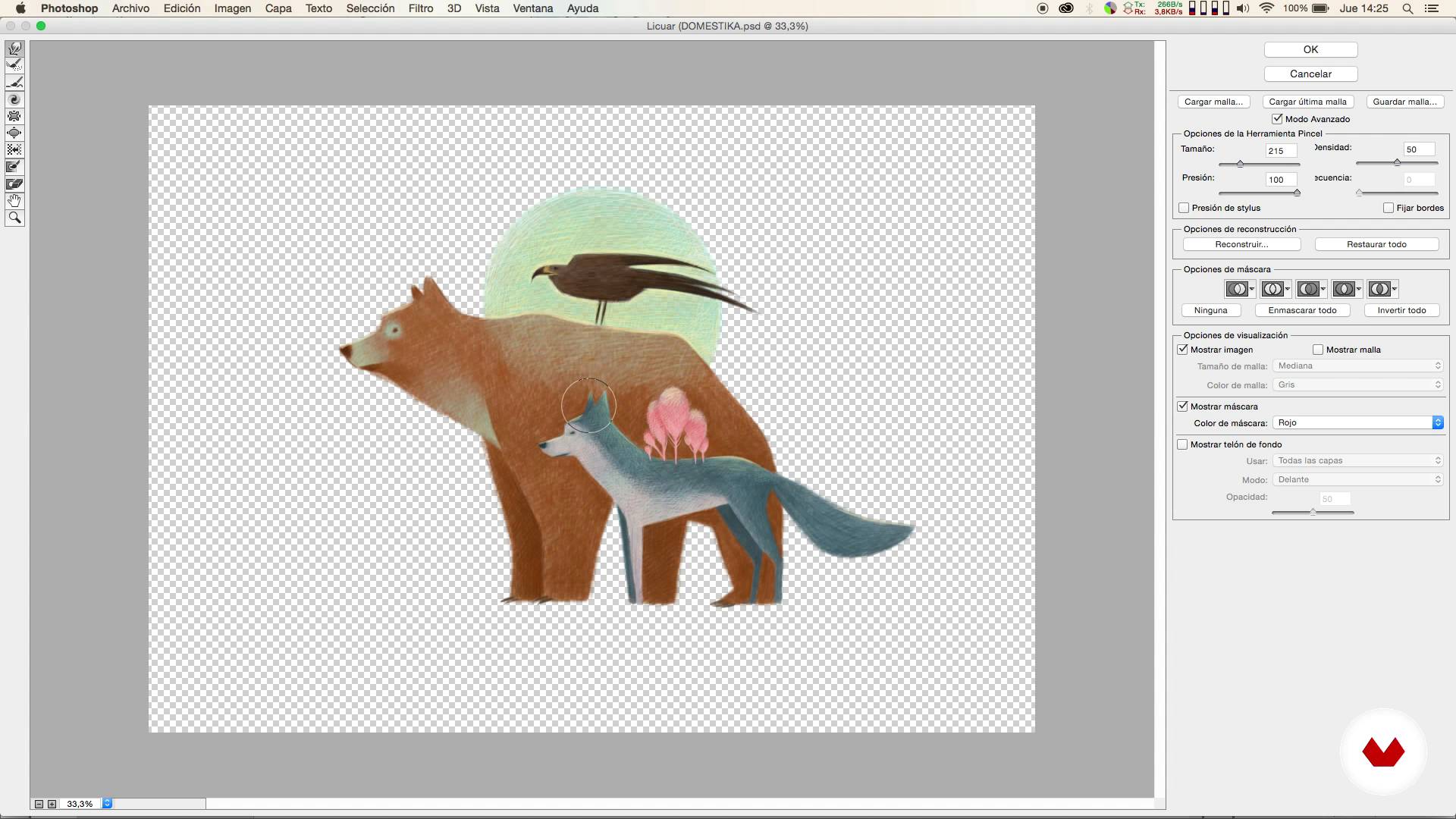Open the second mask option add-to-selection dropdown

1276,289
